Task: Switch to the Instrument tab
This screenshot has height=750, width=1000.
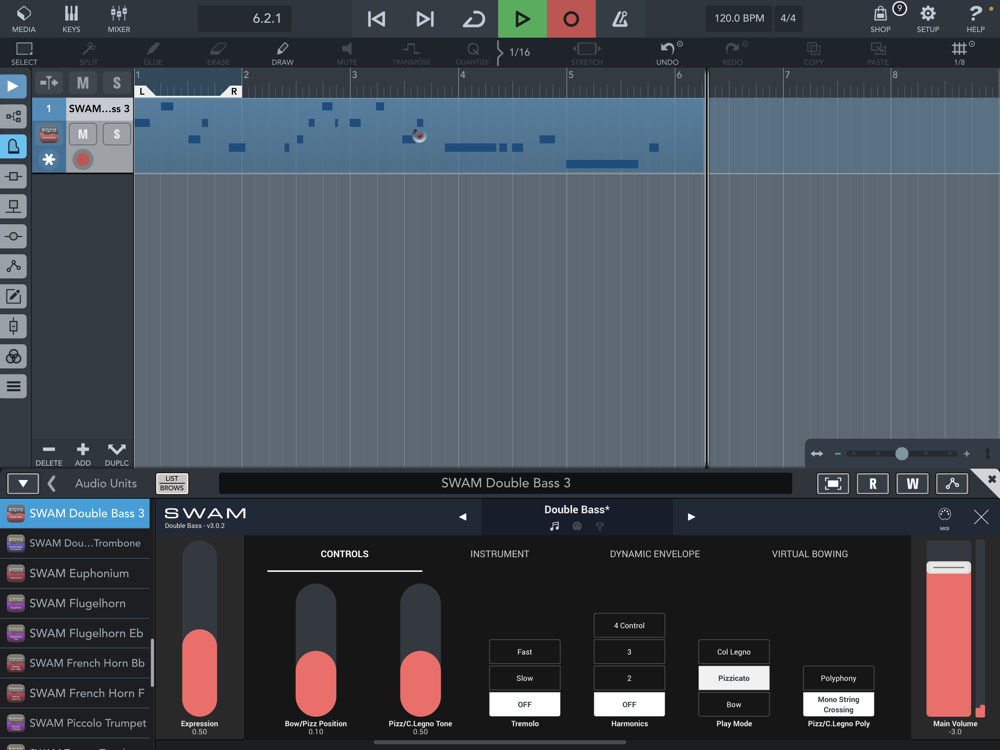Action: tap(499, 554)
